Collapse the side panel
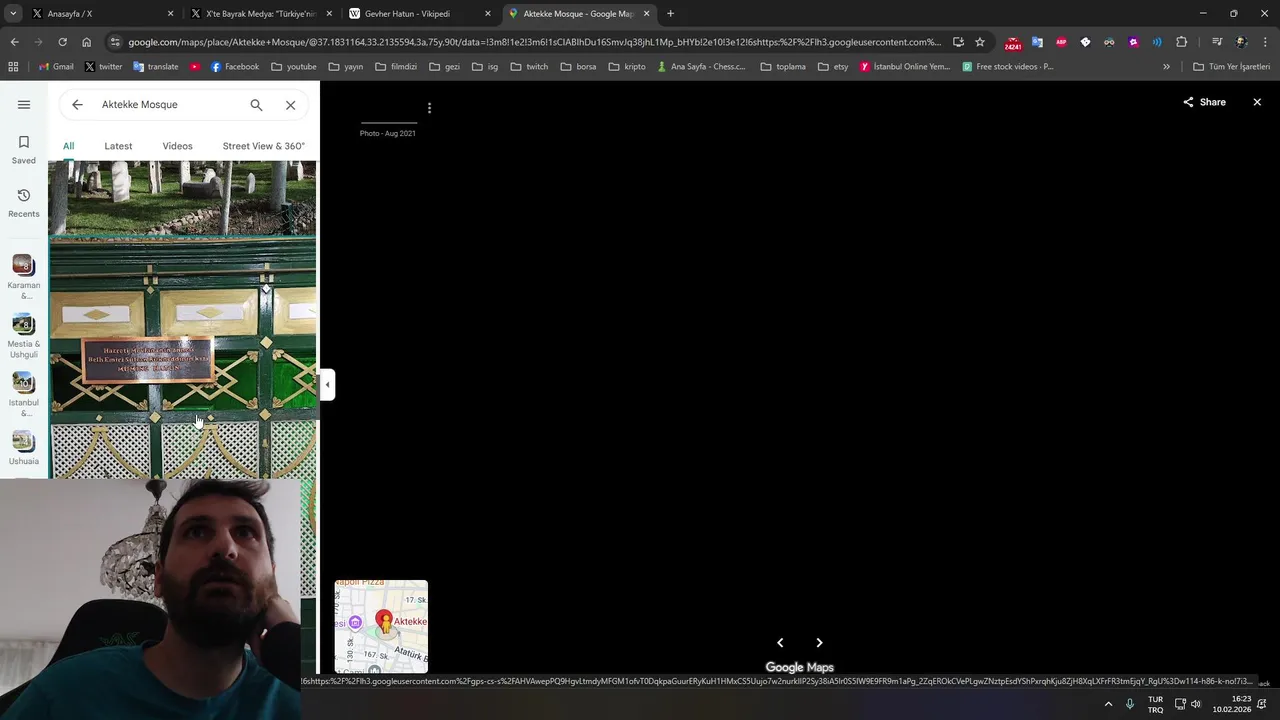This screenshot has height=720, width=1280. pyautogui.click(x=327, y=384)
